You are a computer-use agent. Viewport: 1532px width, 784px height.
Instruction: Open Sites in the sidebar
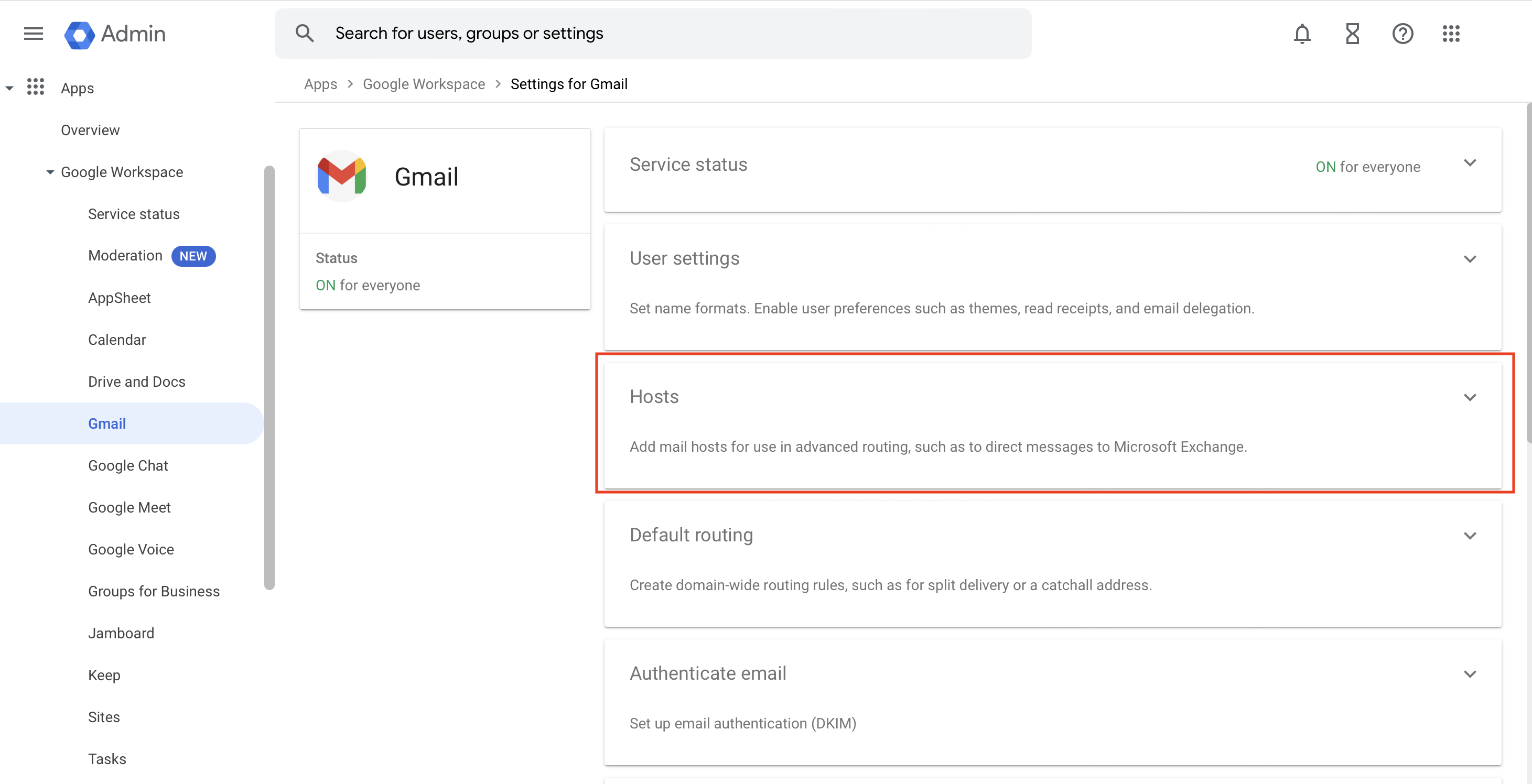(104, 717)
